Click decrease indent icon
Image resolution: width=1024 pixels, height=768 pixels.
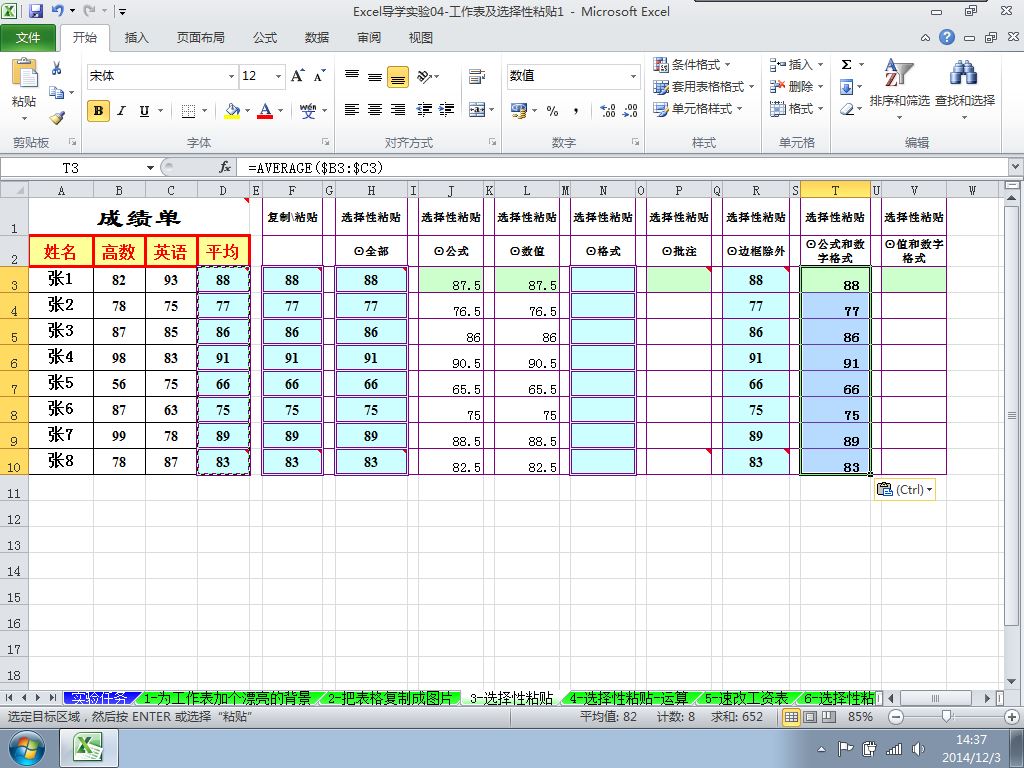(x=424, y=110)
